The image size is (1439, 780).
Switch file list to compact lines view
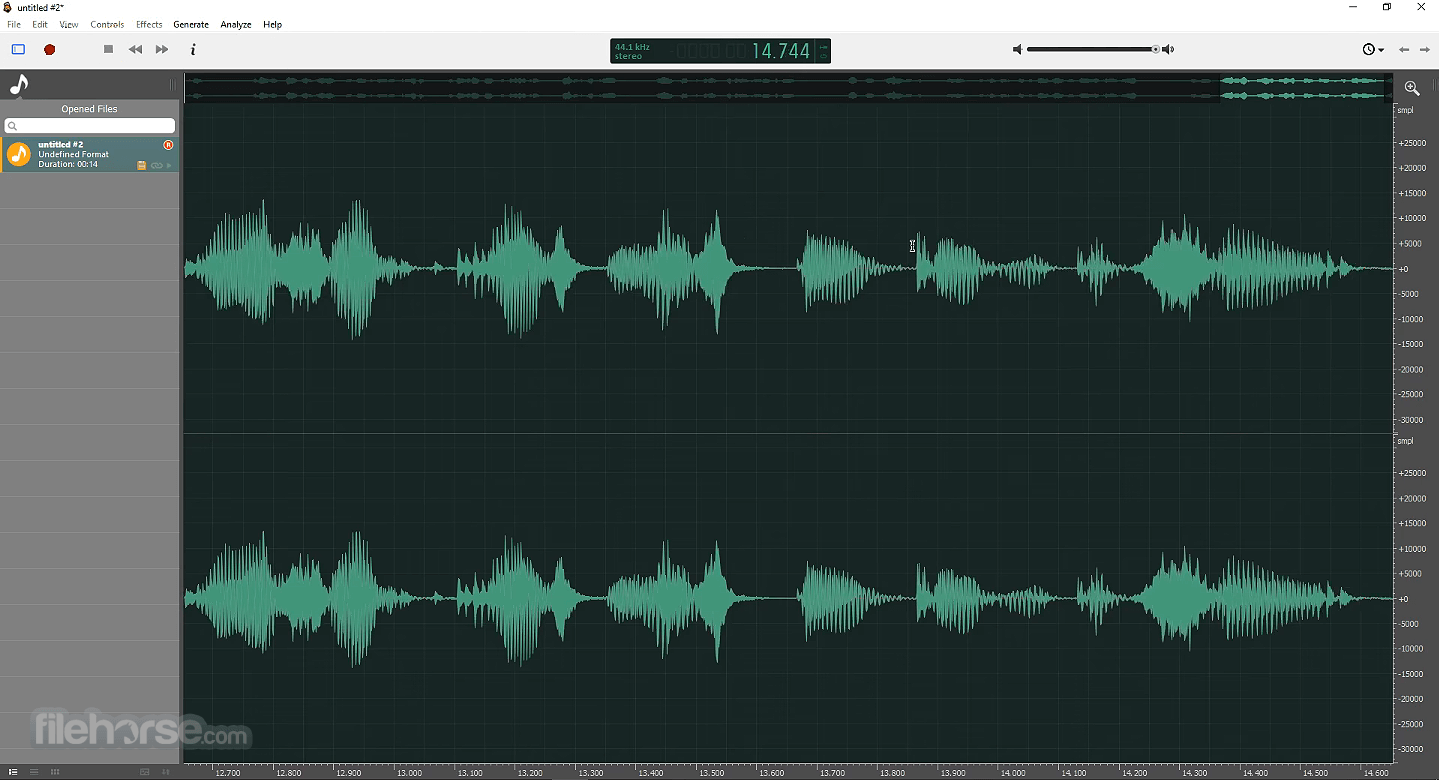pos(34,772)
